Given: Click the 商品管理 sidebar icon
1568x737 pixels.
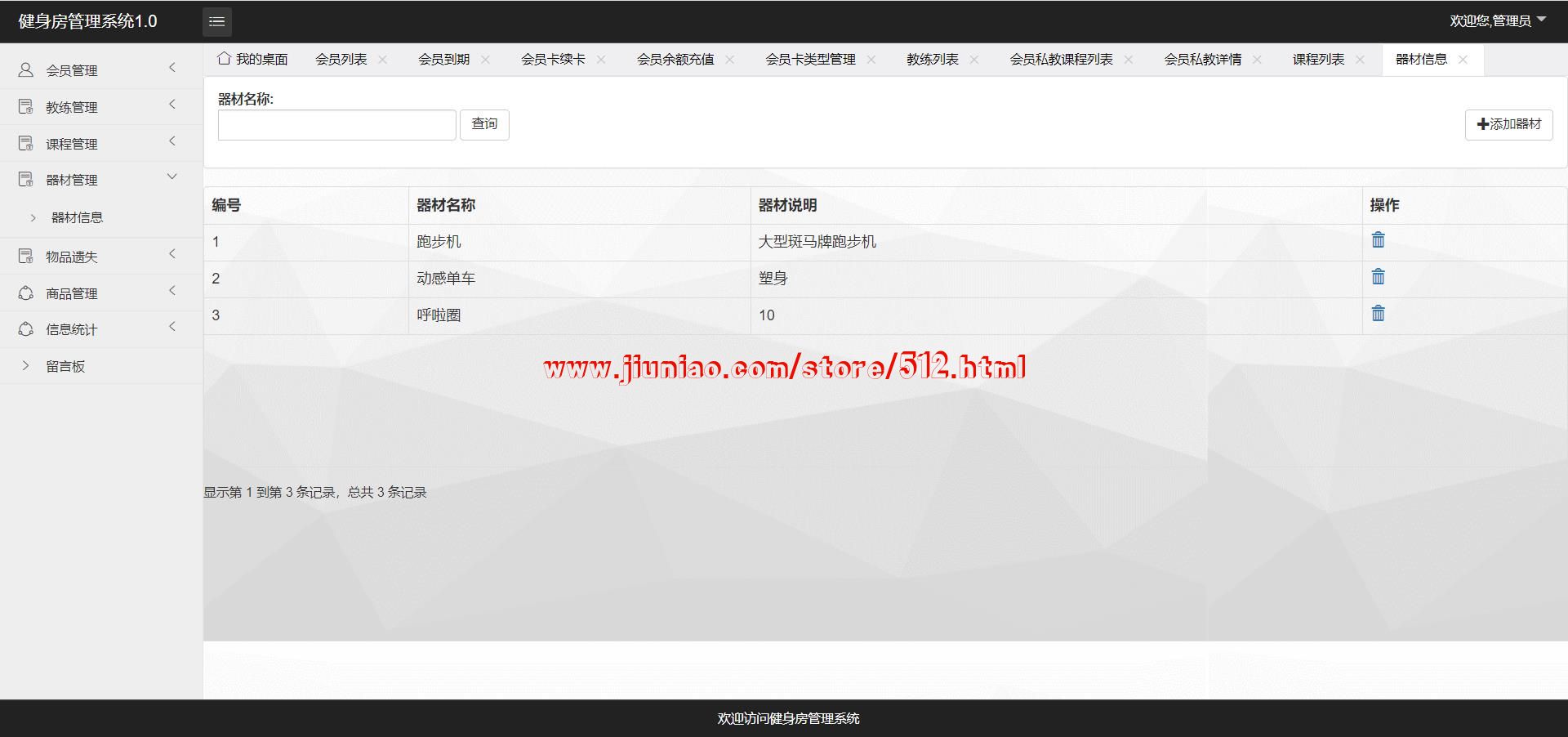Looking at the screenshot, I should 26,293.
